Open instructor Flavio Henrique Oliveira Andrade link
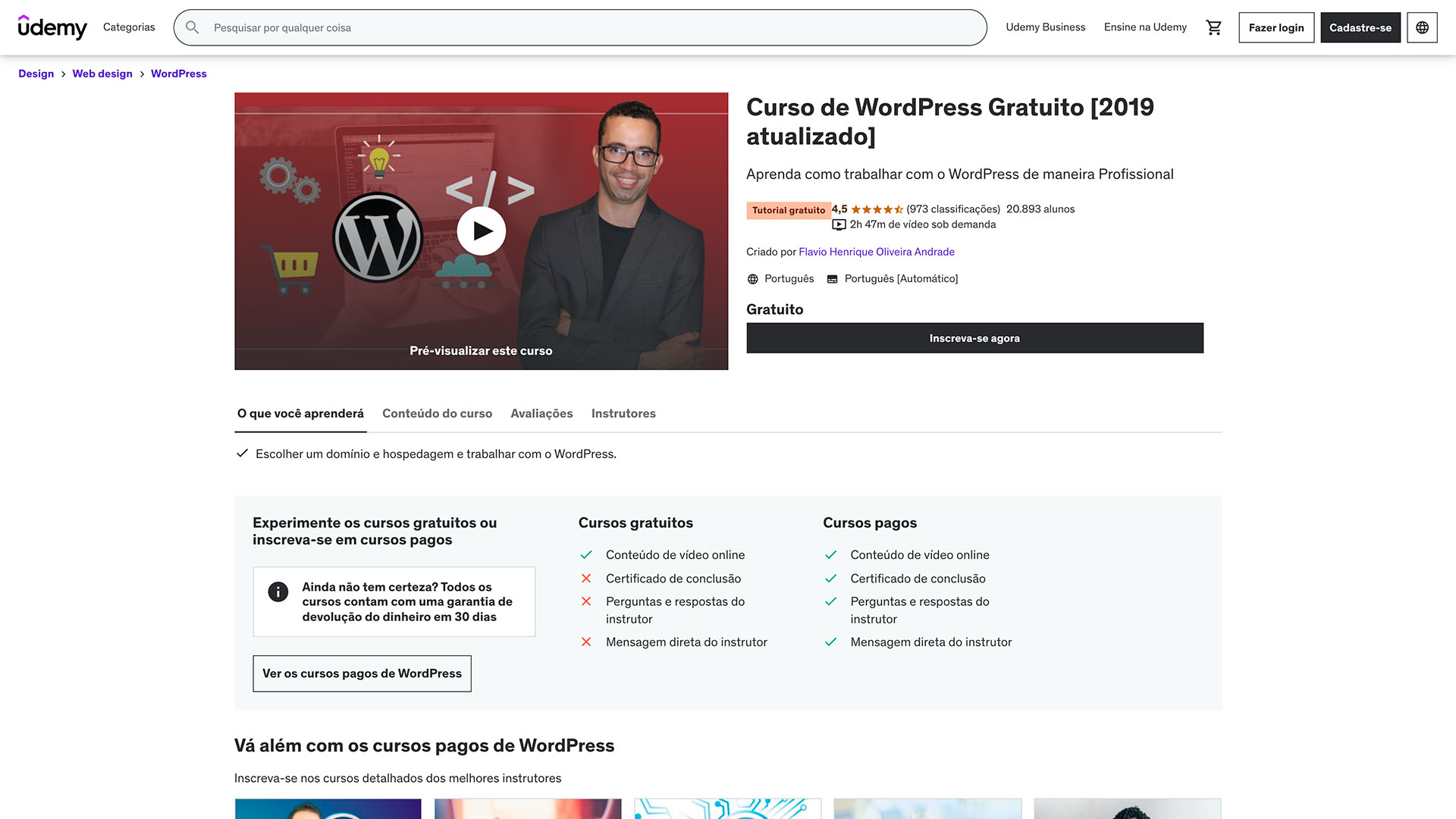This screenshot has width=1456, height=819. click(x=877, y=252)
